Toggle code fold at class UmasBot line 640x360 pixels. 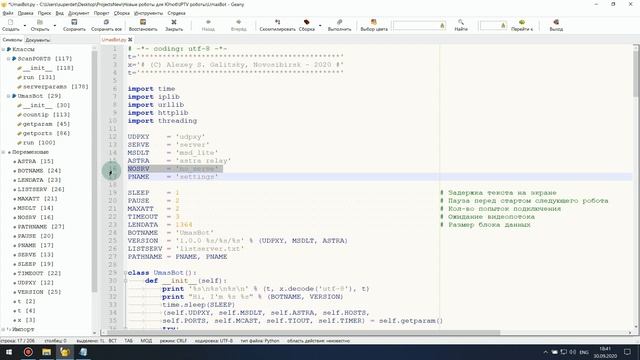(x=125, y=273)
